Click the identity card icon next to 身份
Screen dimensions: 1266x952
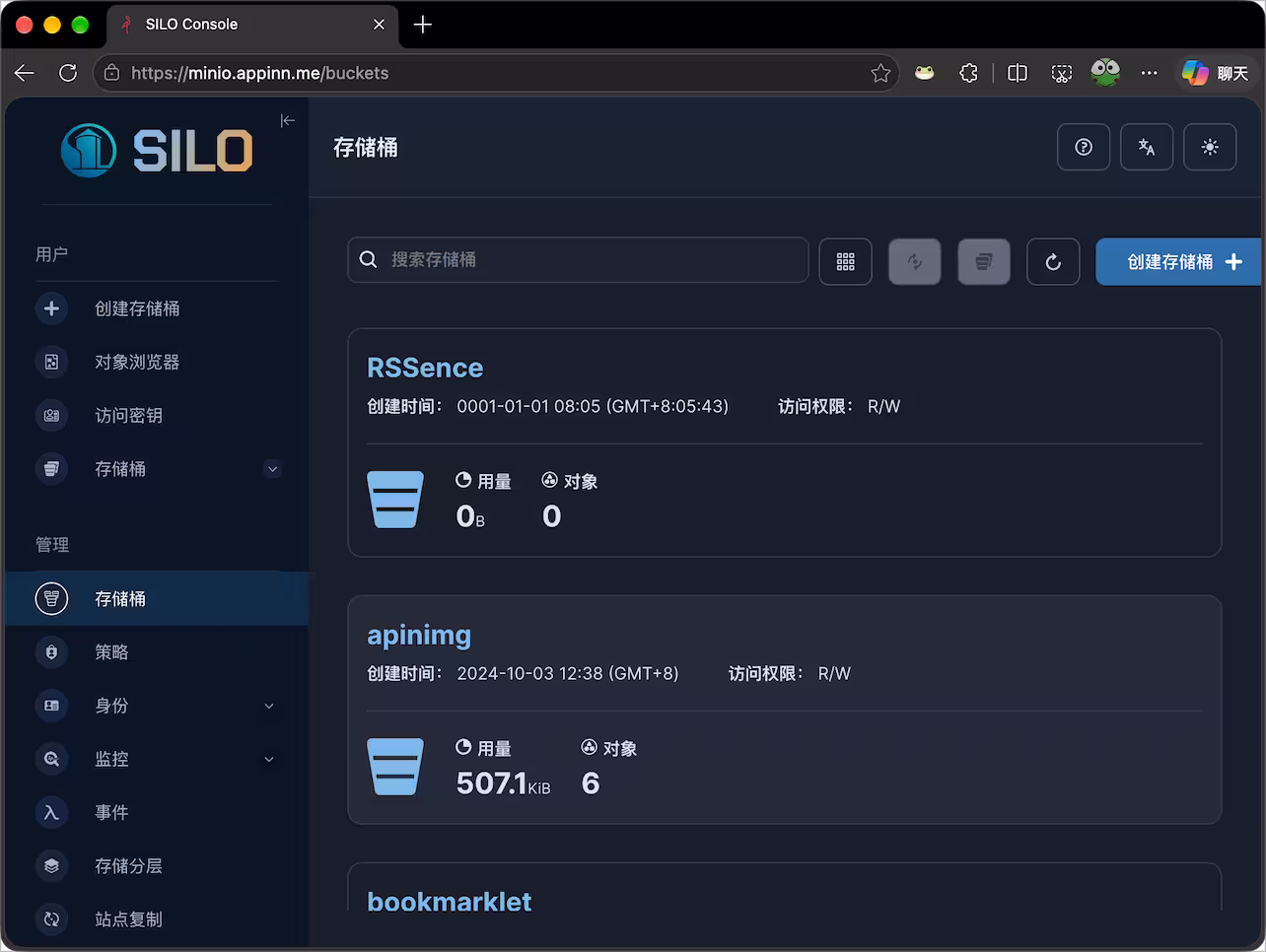click(x=51, y=705)
